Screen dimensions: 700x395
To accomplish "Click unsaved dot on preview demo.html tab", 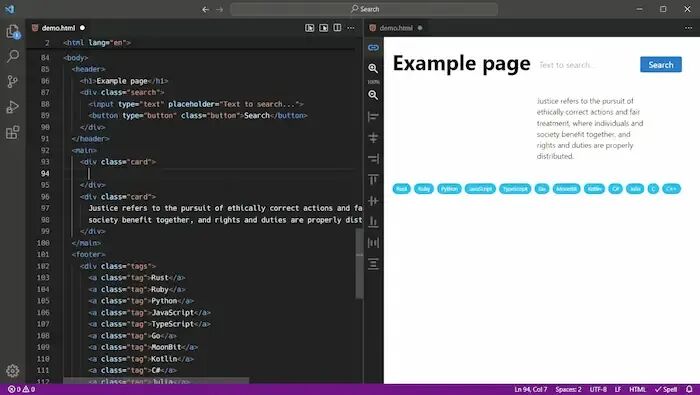I will [420, 28].
